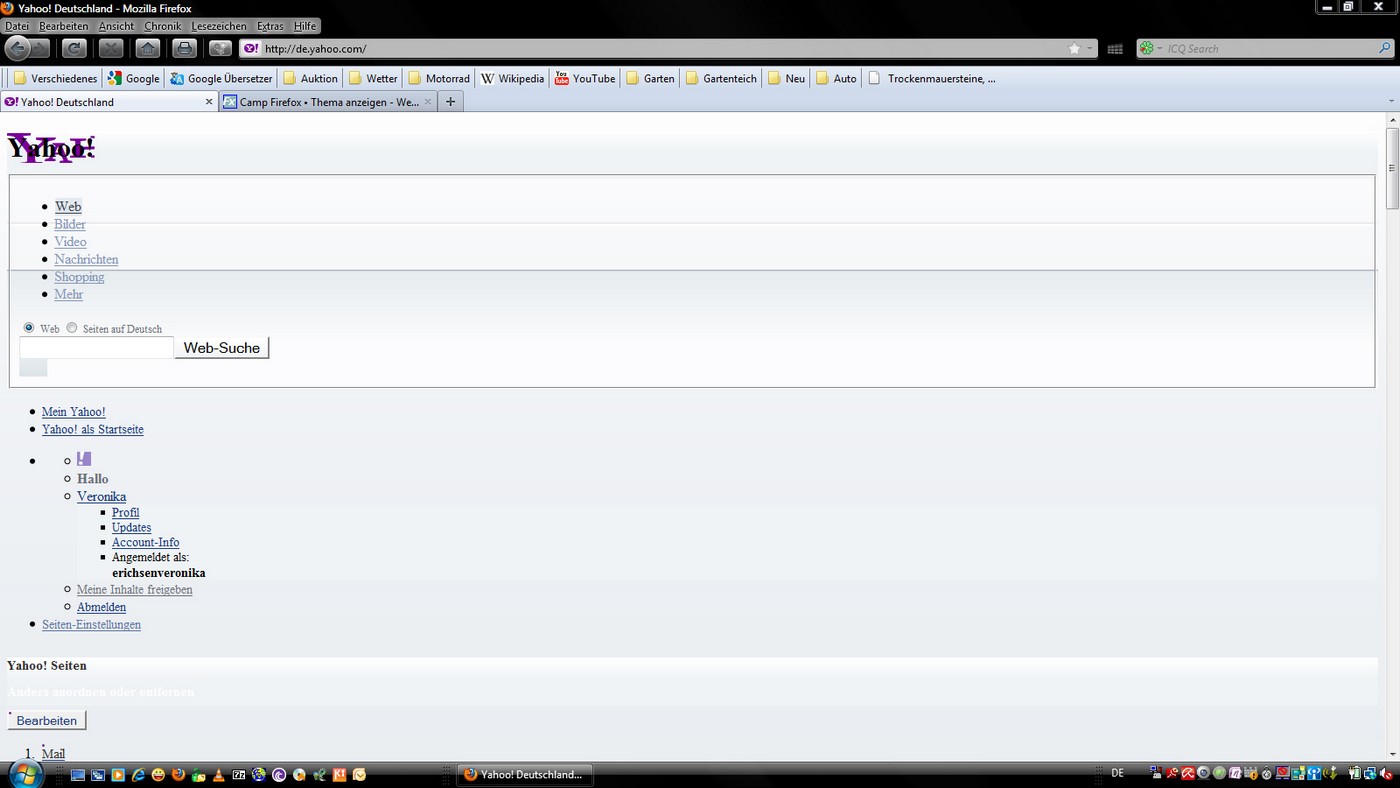Open the Gartenteich bookmark folder
Viewport: 1400px width, 788px height.
click(x=721, y=78)
